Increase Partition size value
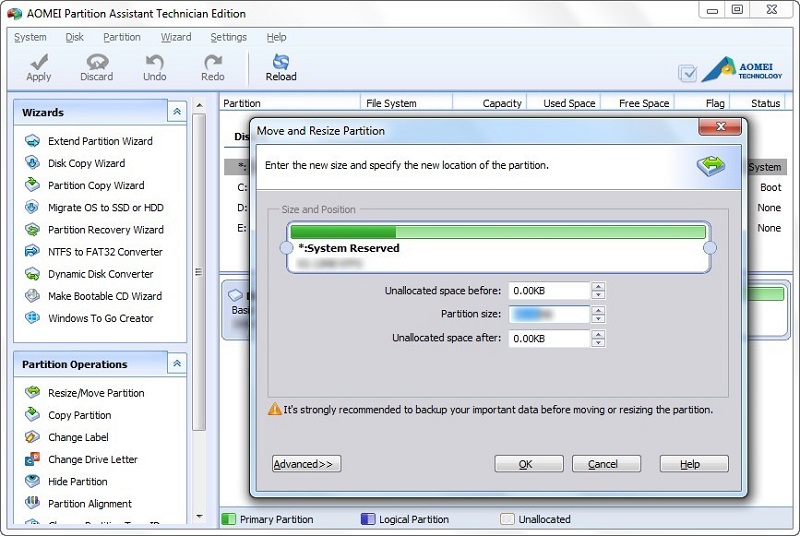The width and height of the screenshot is (800, 536). [x=598, y=310]
